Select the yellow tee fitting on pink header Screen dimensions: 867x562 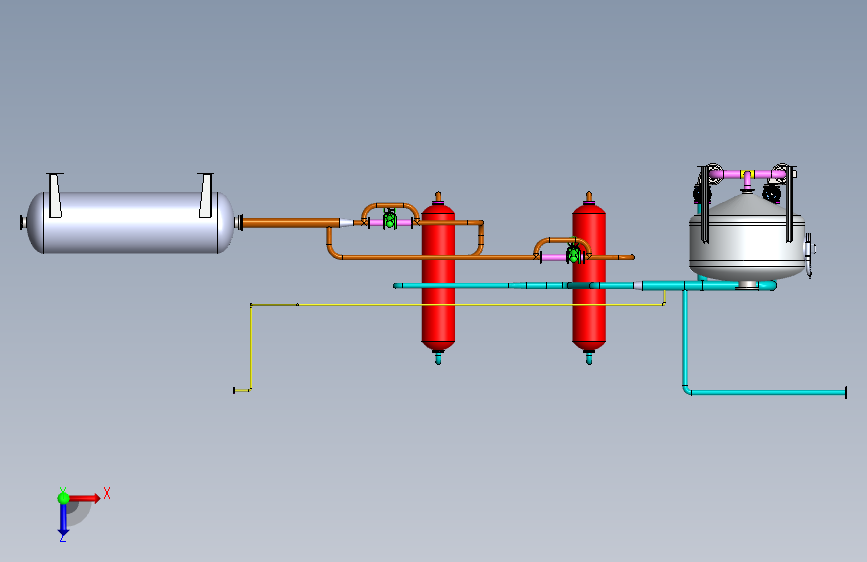(747, 174)
